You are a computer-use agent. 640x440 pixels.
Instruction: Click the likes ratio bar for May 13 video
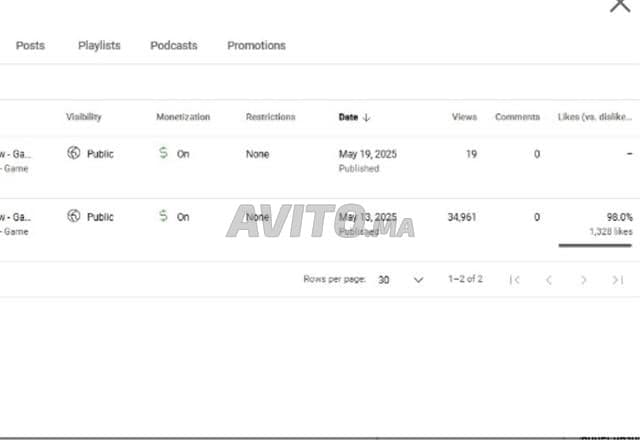coord(595,245)
